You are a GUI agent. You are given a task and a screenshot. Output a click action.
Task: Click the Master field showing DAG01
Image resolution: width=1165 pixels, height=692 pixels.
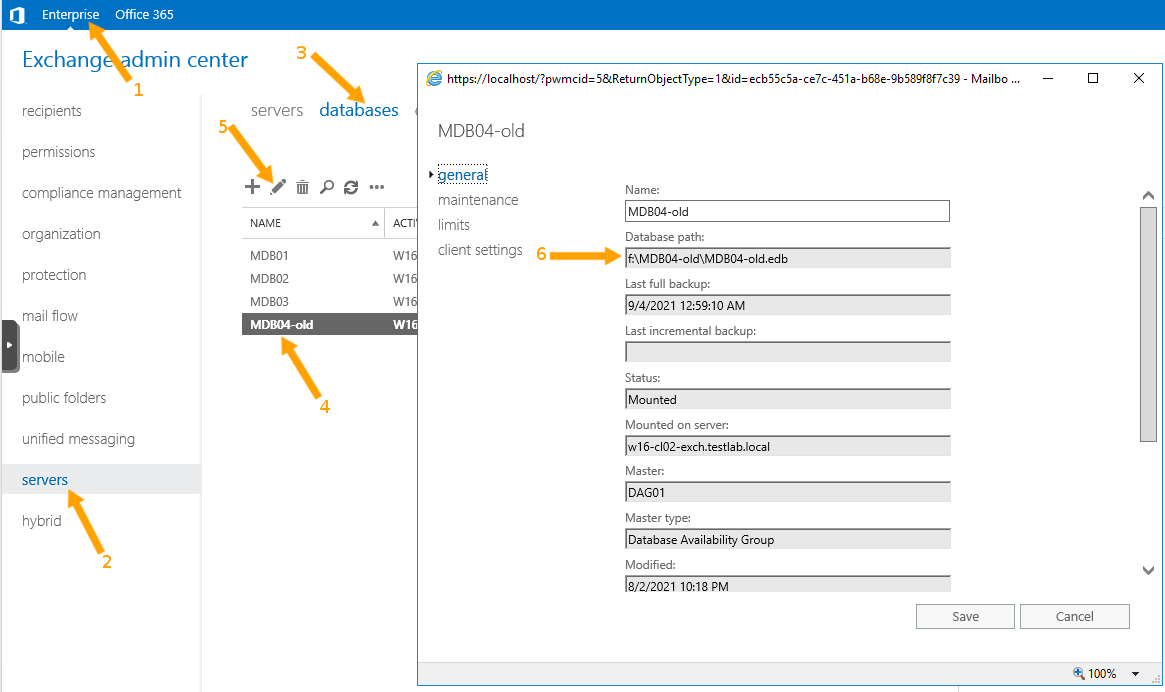point(788,492)
